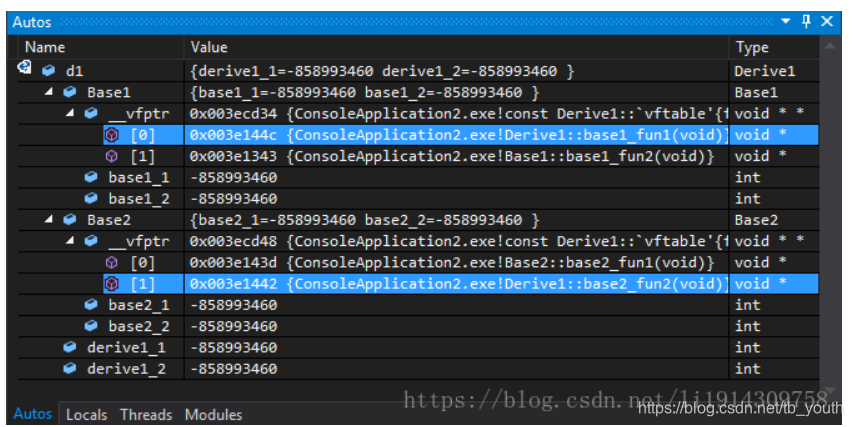This screenshot has height=427, width=853.
Task: Select the base2_1 row
Action: point(139,306)
